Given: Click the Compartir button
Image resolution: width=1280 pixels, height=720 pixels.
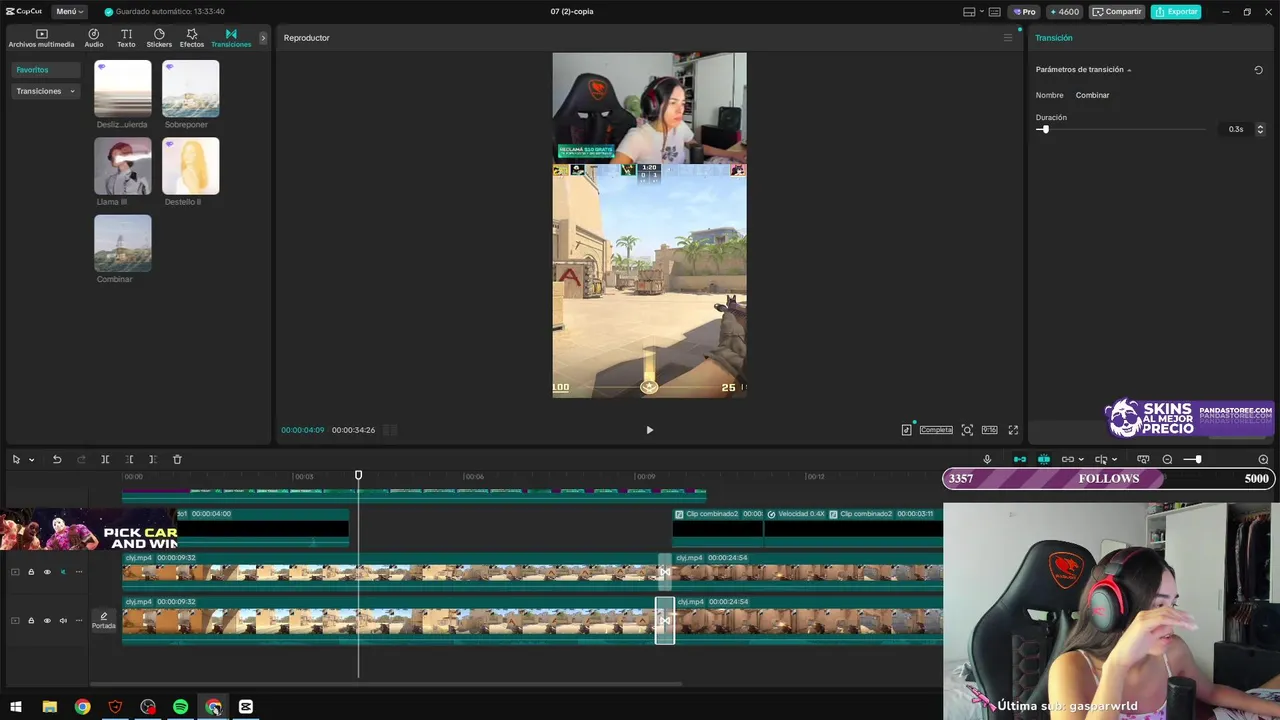Looking at the screenshot, I should click(x=1117, y=12).
